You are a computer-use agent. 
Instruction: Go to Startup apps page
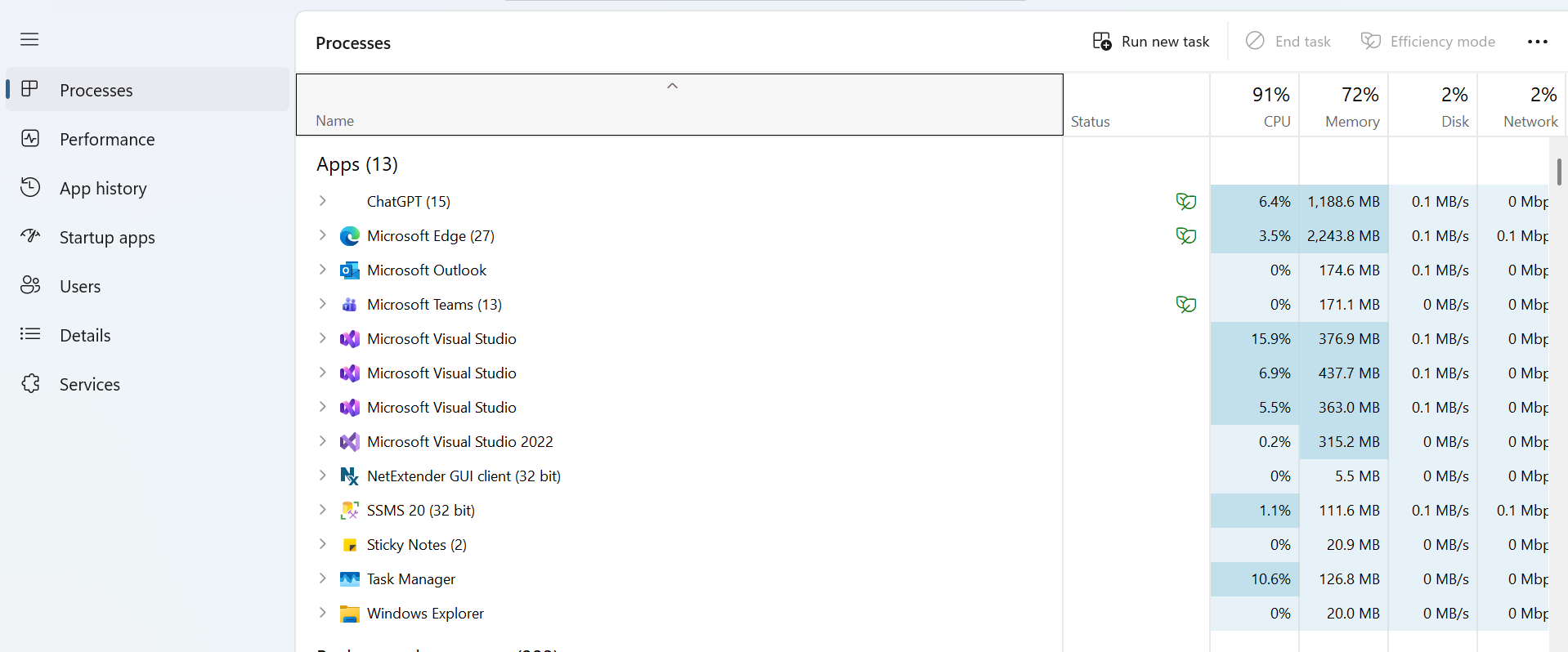tap(147, 237)
